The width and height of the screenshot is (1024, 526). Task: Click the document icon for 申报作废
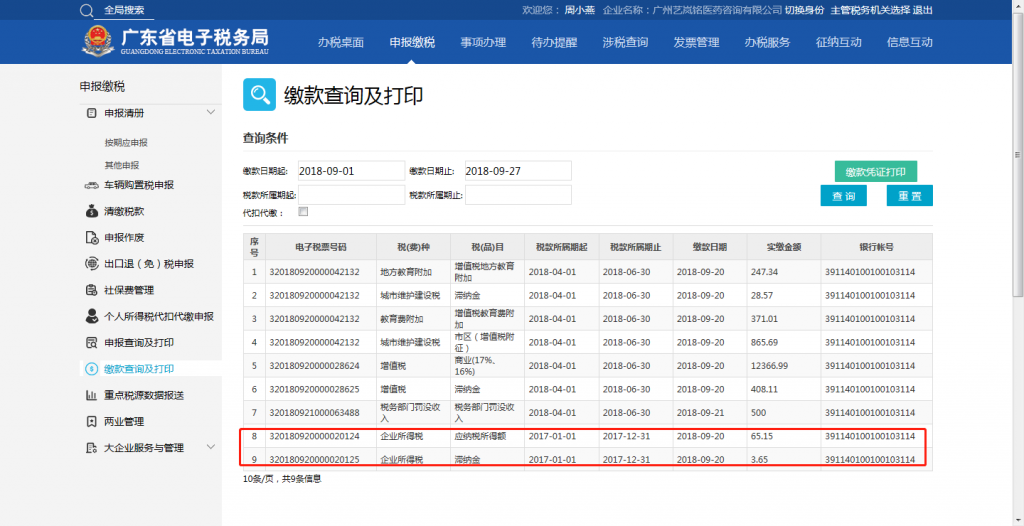[91, 237]
